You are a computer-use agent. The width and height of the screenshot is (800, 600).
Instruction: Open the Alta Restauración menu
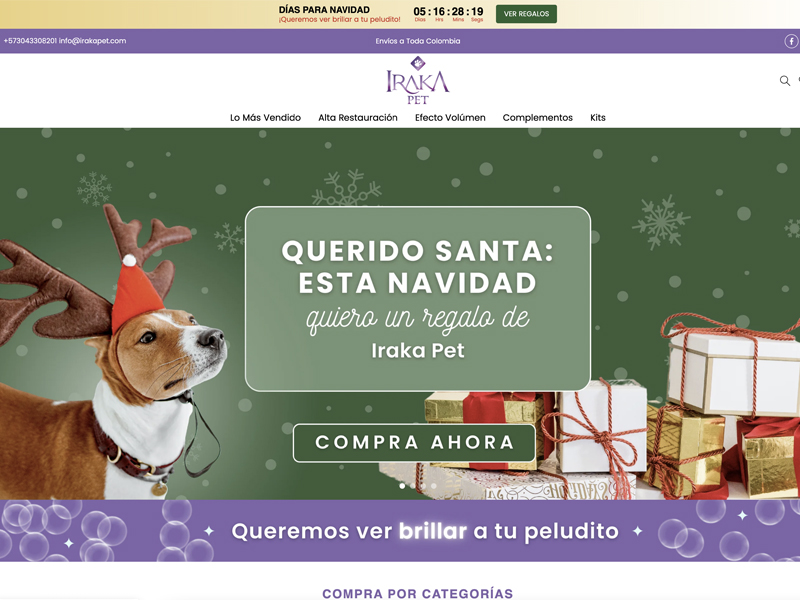click(x=358, y=118)
